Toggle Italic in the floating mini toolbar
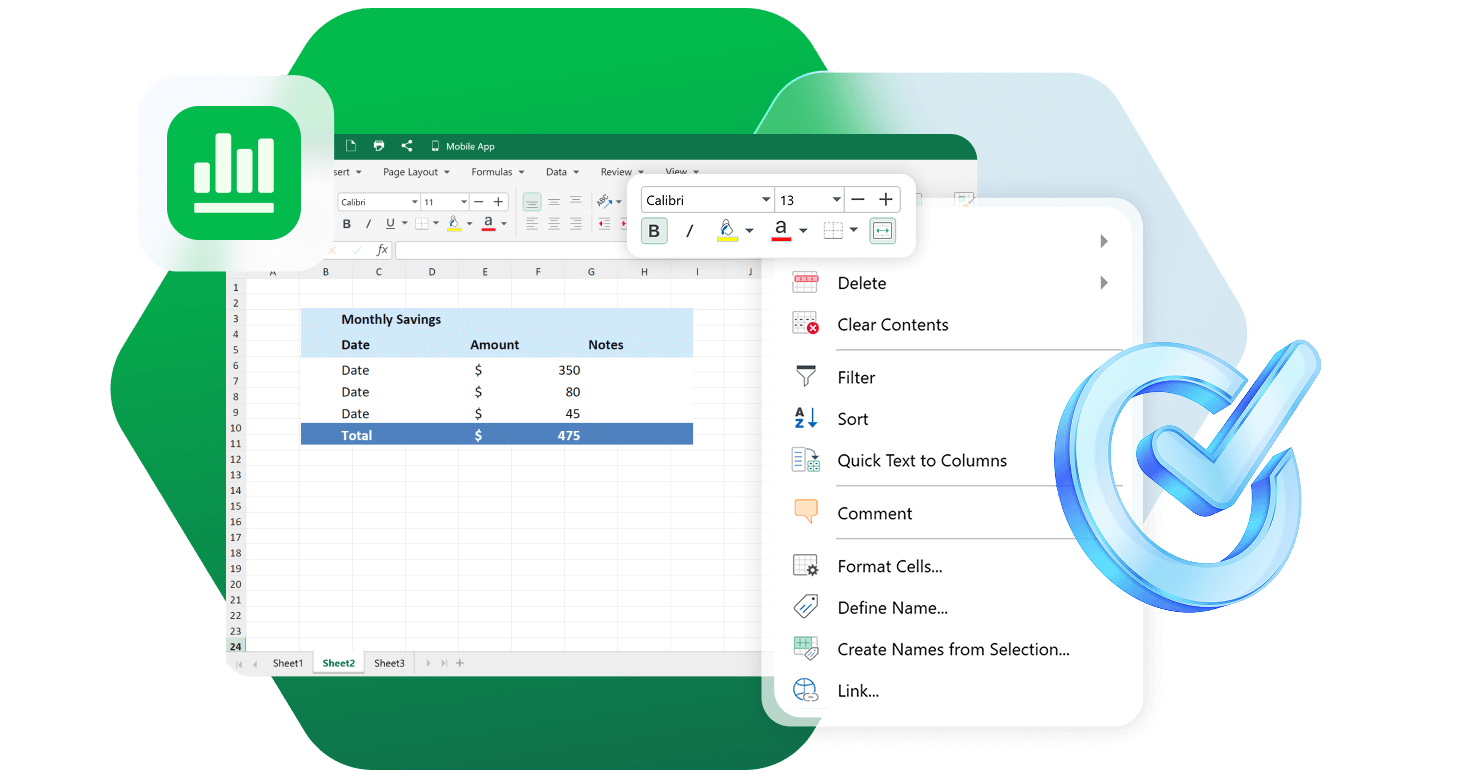 (x=689, y=231)
